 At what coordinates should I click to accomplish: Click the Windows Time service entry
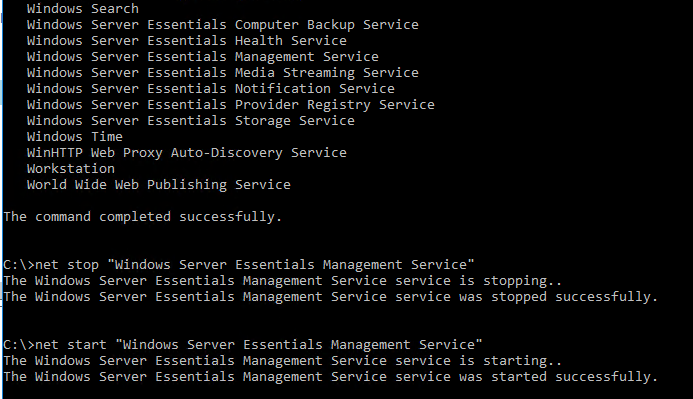point(75,137)
